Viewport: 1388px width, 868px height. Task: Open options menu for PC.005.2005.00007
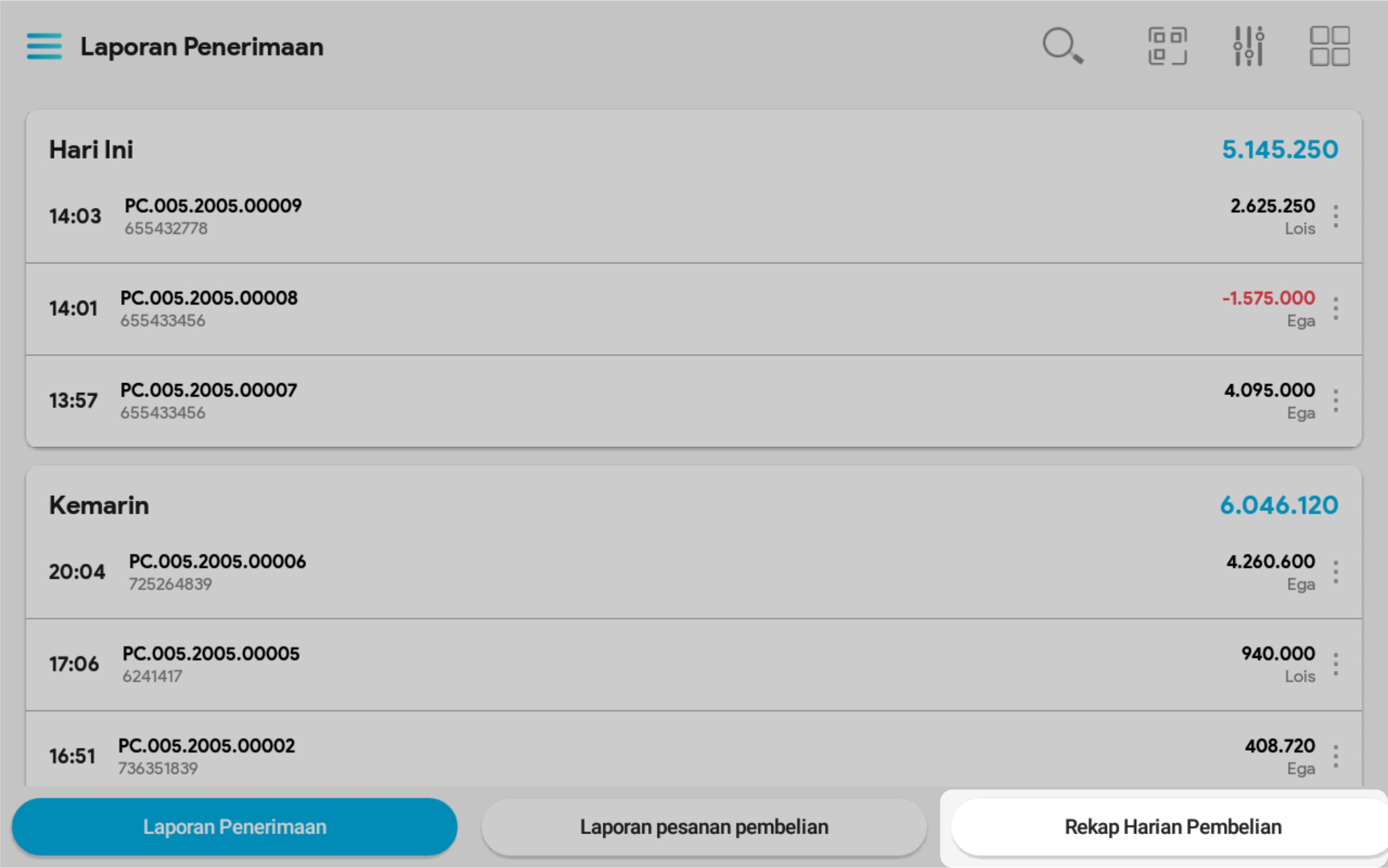[x=1336, y=401]
